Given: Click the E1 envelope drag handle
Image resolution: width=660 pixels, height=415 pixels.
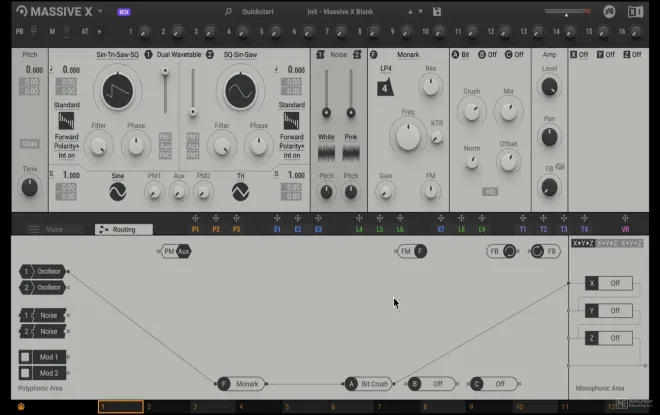Looking at the screenshot, I should pos(277,218).
